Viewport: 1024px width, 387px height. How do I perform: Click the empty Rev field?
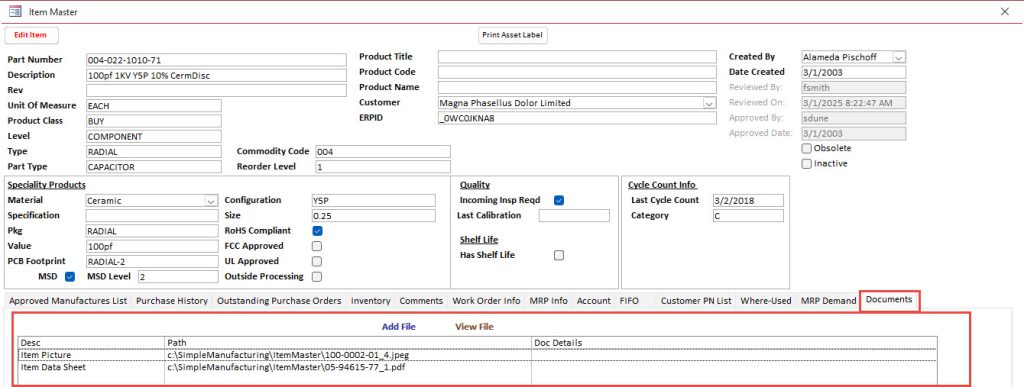216,91
